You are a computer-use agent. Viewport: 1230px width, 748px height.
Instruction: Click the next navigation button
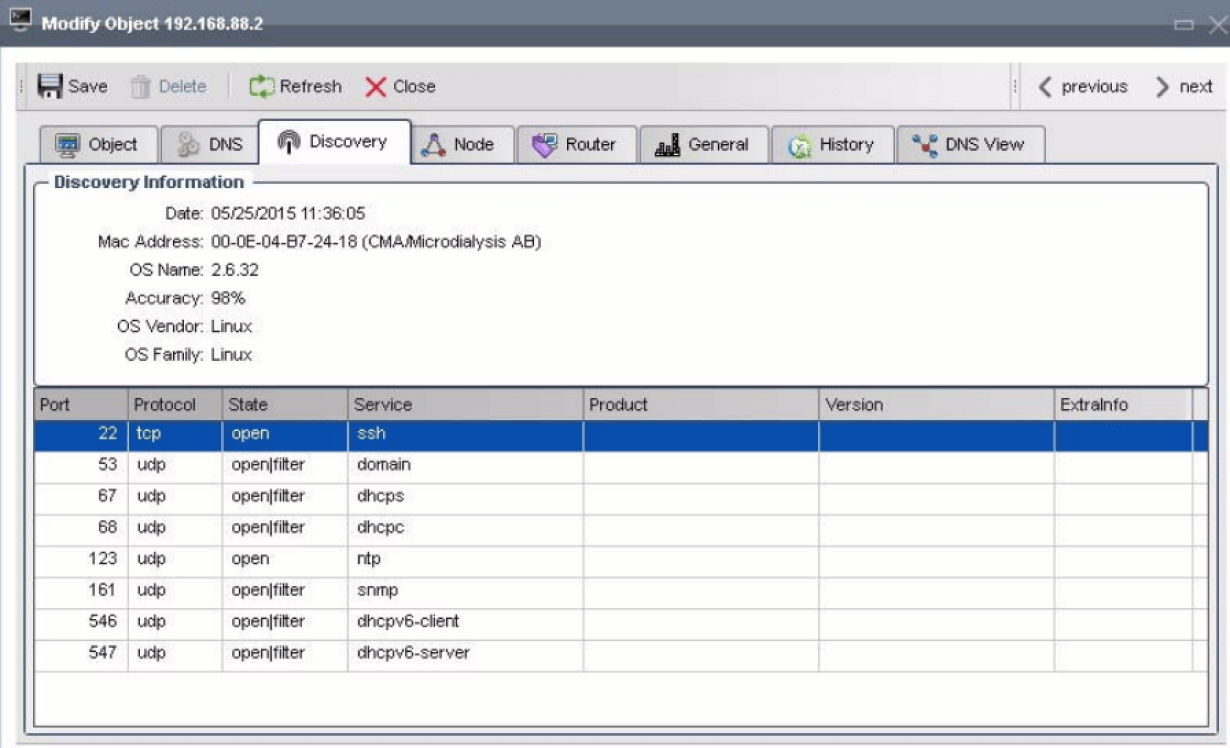1184,86
